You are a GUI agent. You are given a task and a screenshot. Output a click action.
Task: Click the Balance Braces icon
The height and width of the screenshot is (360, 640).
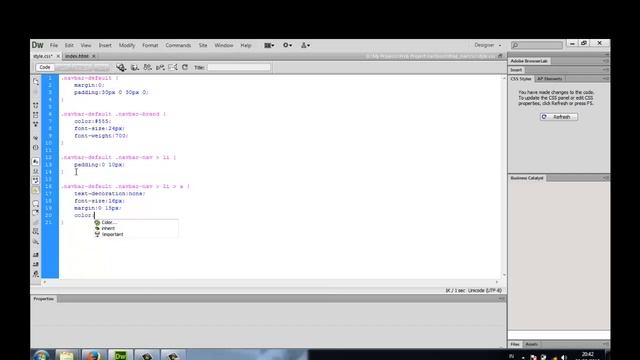(x=36, y=147)
